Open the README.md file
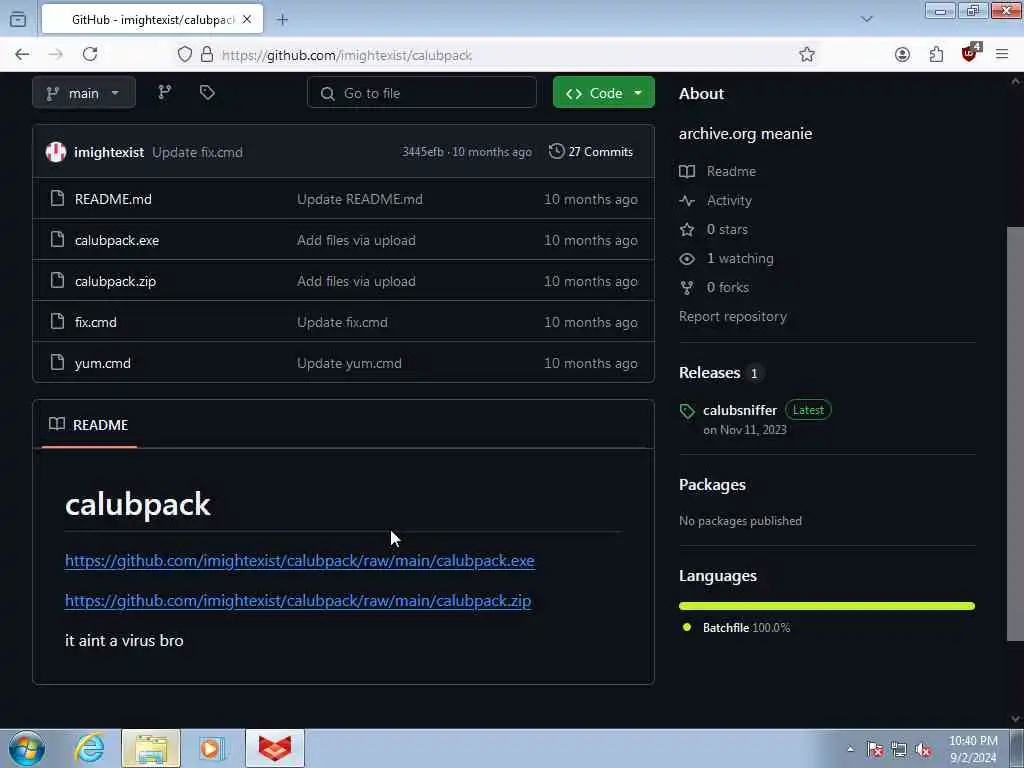Screen dimensions: 1024x768 point(113,199)
